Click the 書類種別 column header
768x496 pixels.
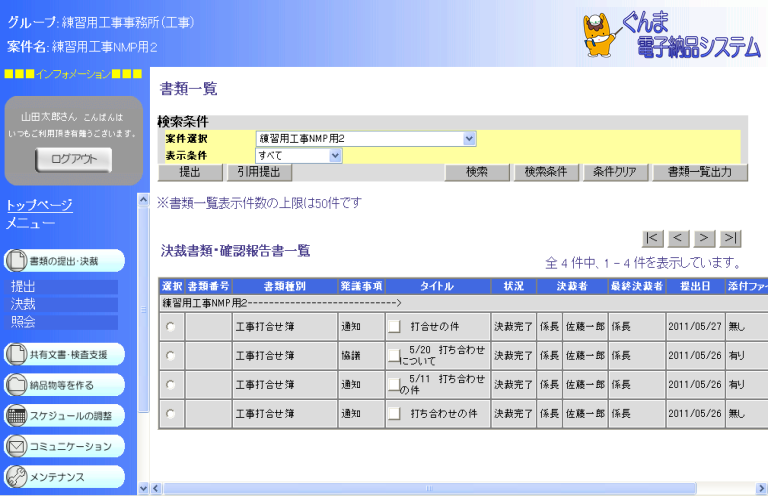285,286
